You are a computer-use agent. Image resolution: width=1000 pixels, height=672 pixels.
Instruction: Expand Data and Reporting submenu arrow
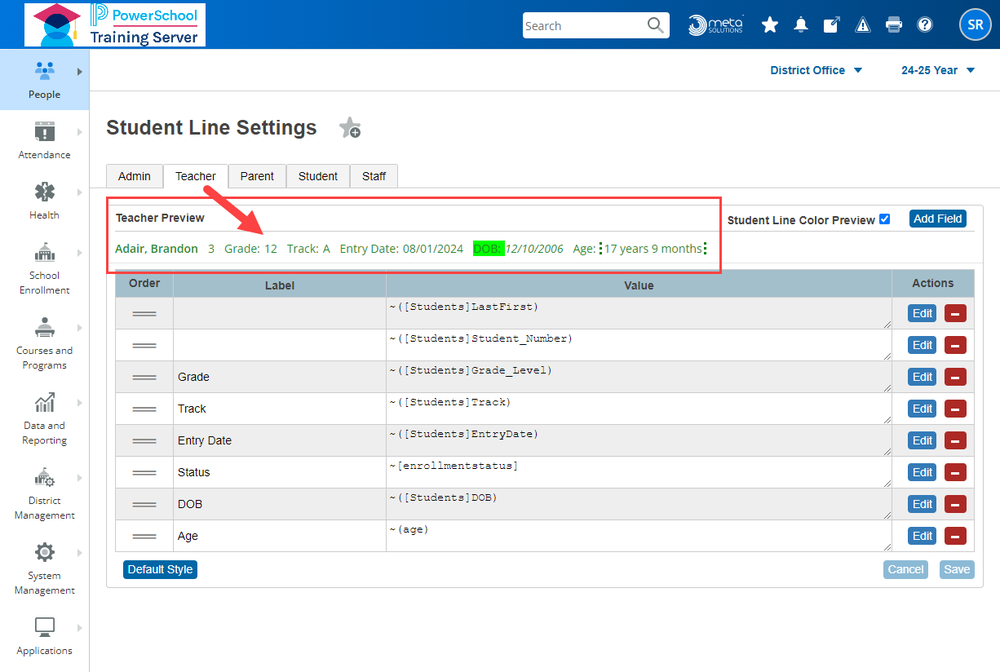click(79, 402)
